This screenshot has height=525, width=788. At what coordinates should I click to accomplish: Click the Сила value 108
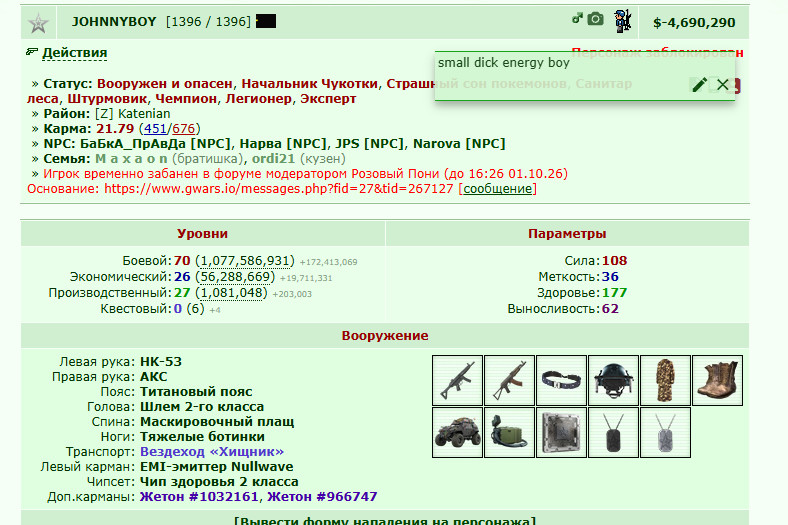tap(615, 261)
